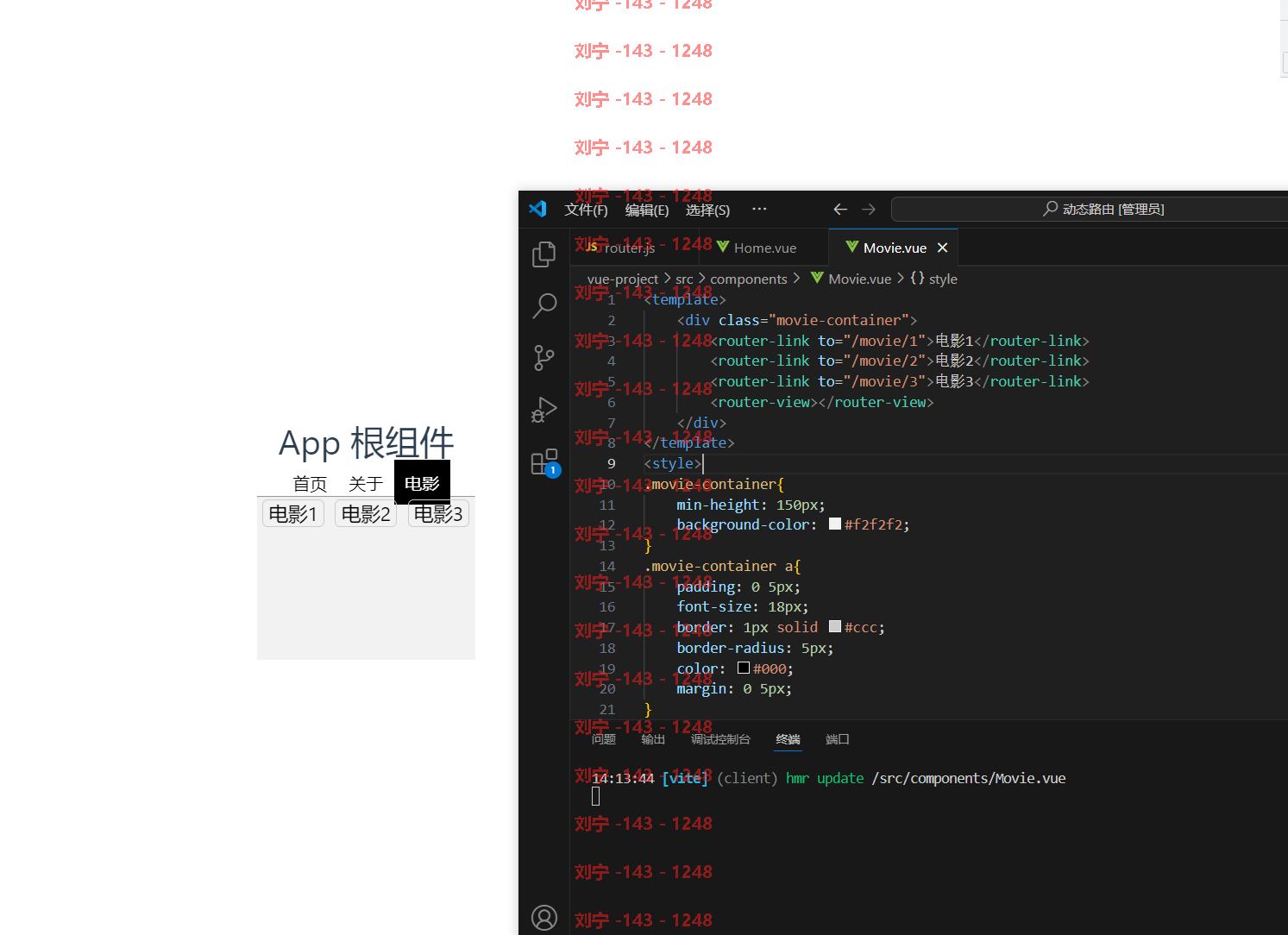1288x935 pixels.
Task: Click the 首页 link in browser page
Action: [310, 484]
